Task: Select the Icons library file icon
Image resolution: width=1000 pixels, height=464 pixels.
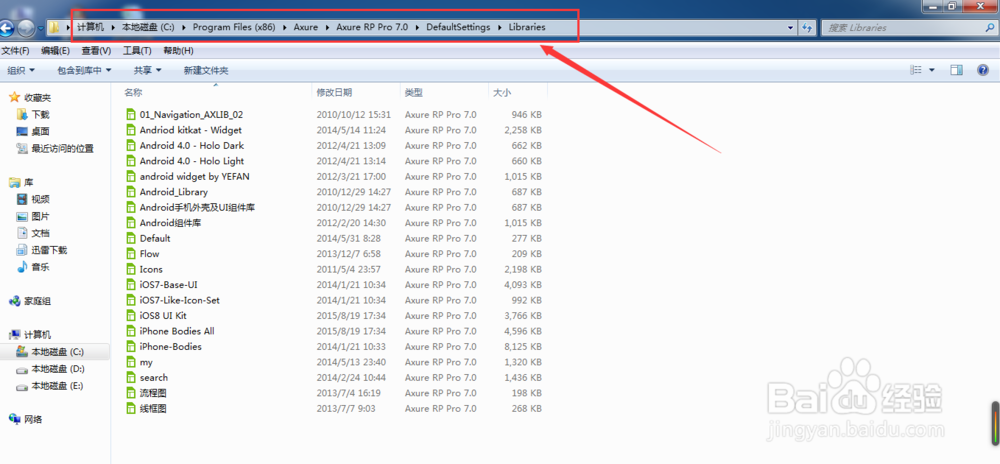Action: (132, 269)
